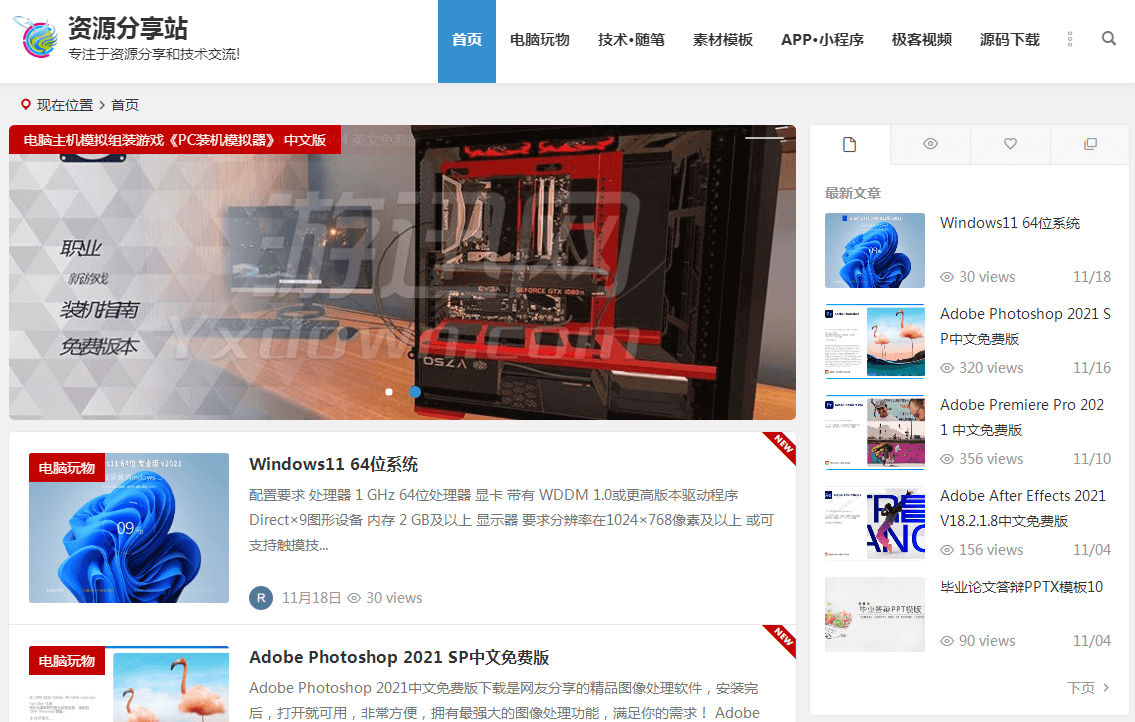Open sidebar Photoshop flamingo thumbnail
The width and height of the screenshot is (1135, 722).
pos(875,342)
